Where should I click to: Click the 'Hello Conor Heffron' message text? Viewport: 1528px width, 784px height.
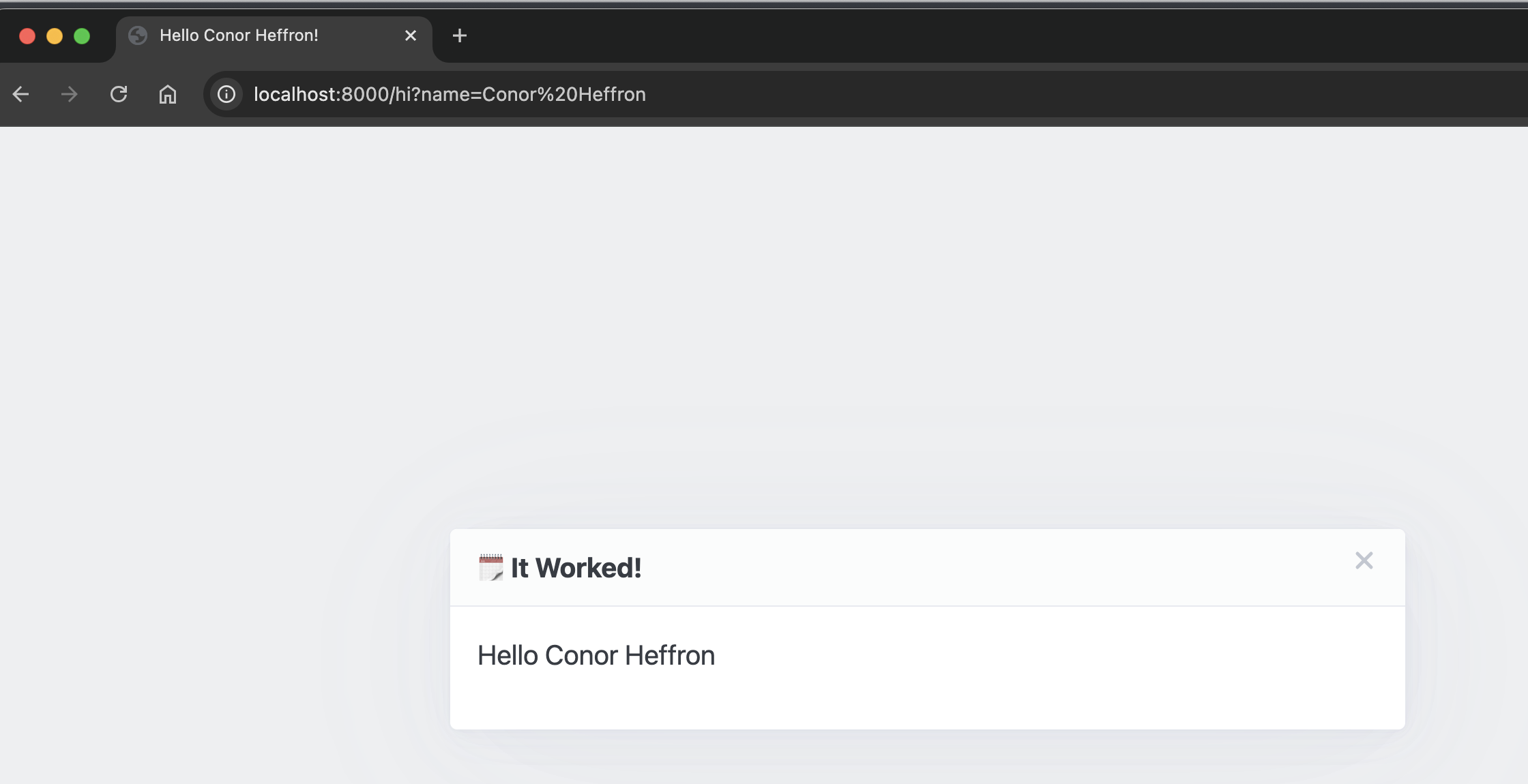(596, 655)
